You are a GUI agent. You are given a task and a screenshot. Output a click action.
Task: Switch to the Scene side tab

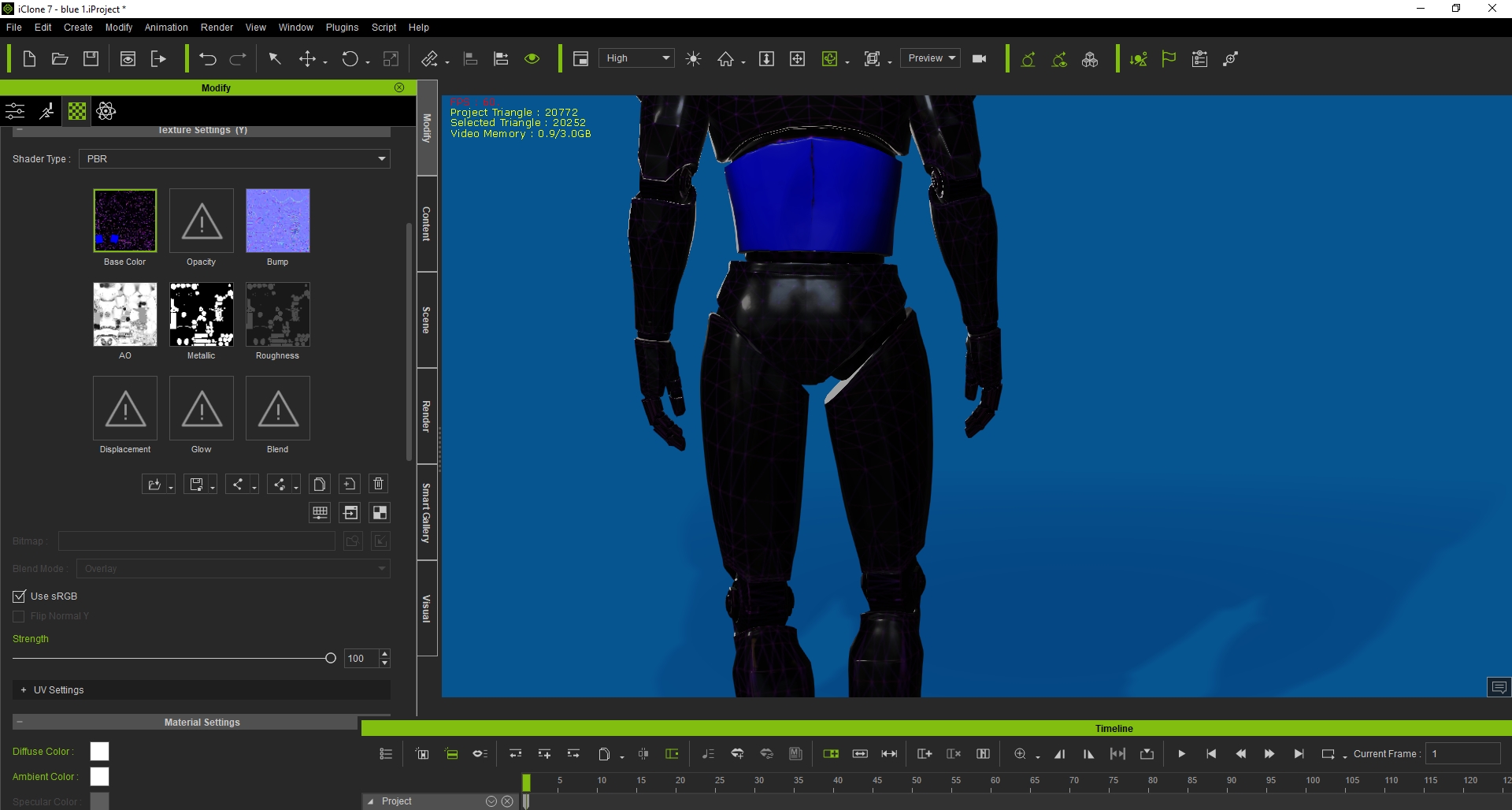tap(427, 320)
